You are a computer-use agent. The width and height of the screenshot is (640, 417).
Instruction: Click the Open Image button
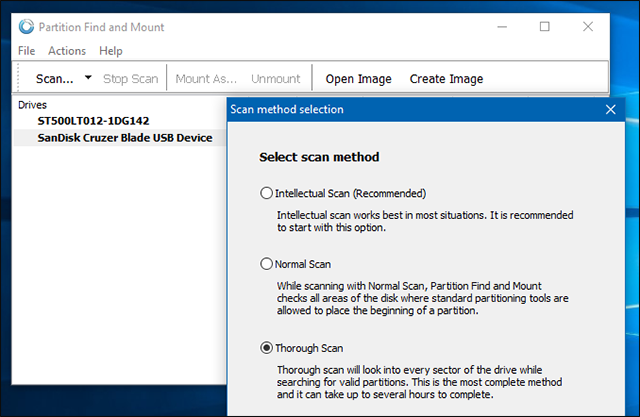(358, 78)
